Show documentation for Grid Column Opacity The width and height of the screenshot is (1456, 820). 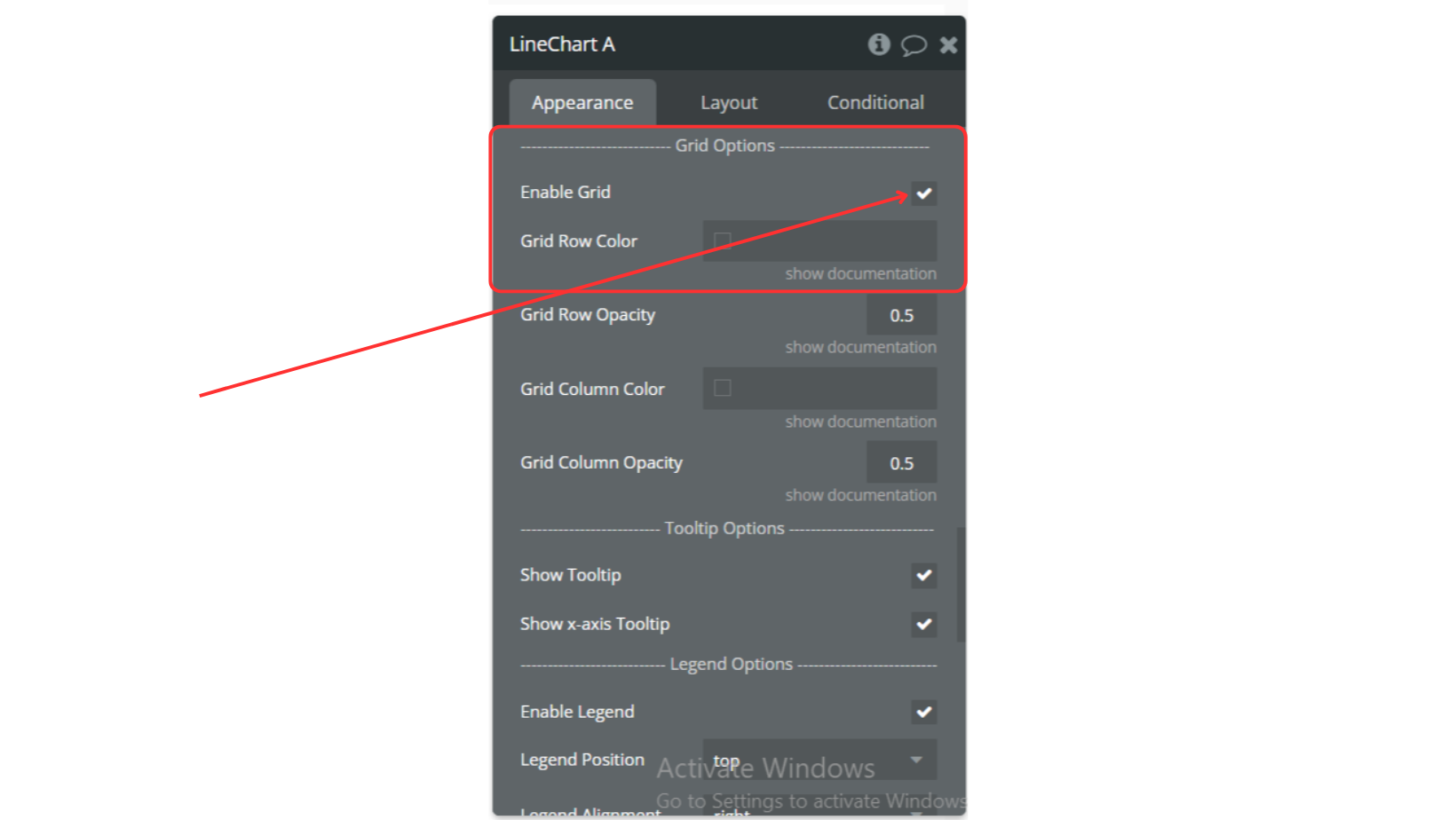[860, 495]
